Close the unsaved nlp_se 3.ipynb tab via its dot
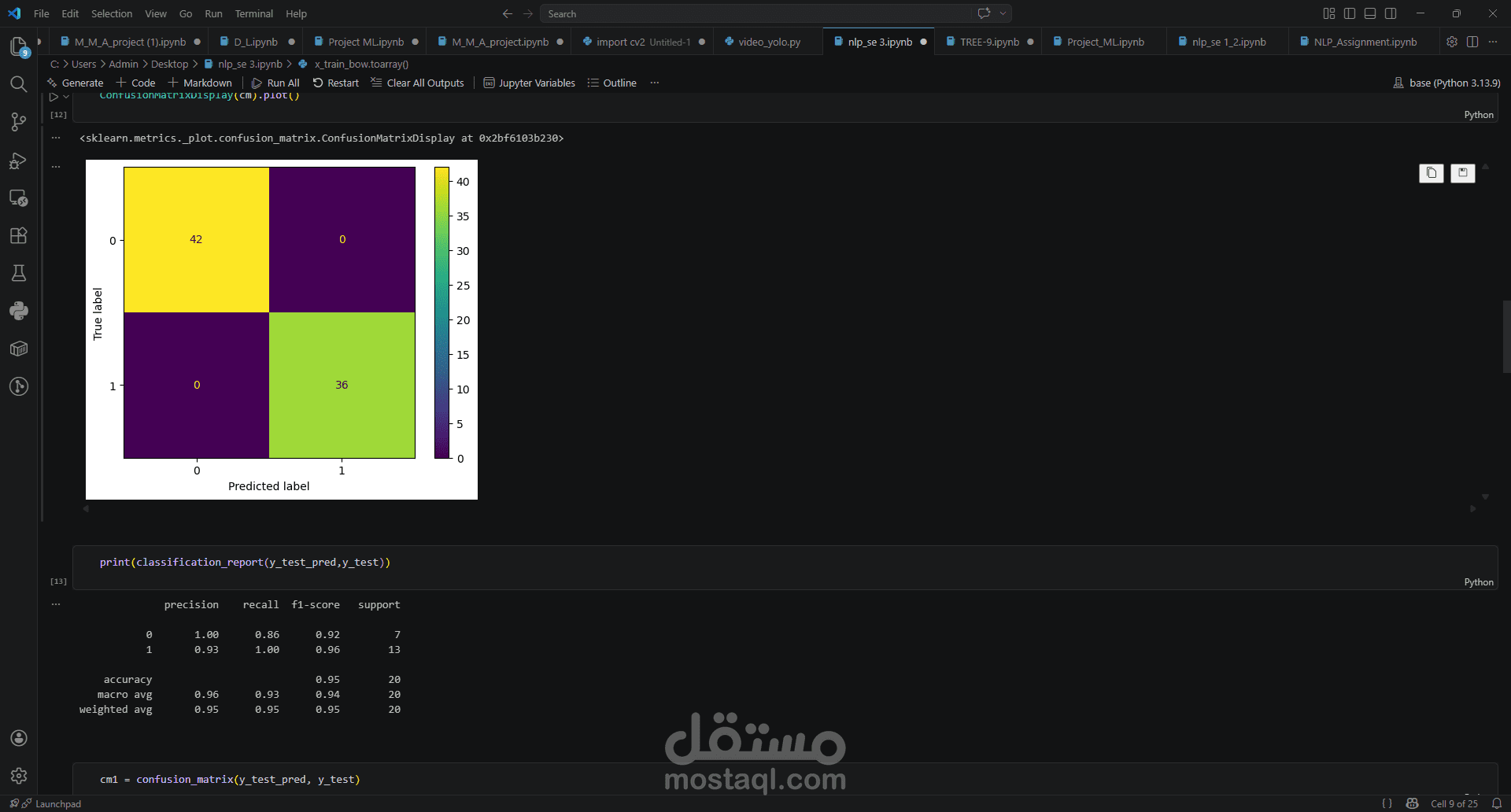Screen dimensions: 1511x812 coord(923,42)
